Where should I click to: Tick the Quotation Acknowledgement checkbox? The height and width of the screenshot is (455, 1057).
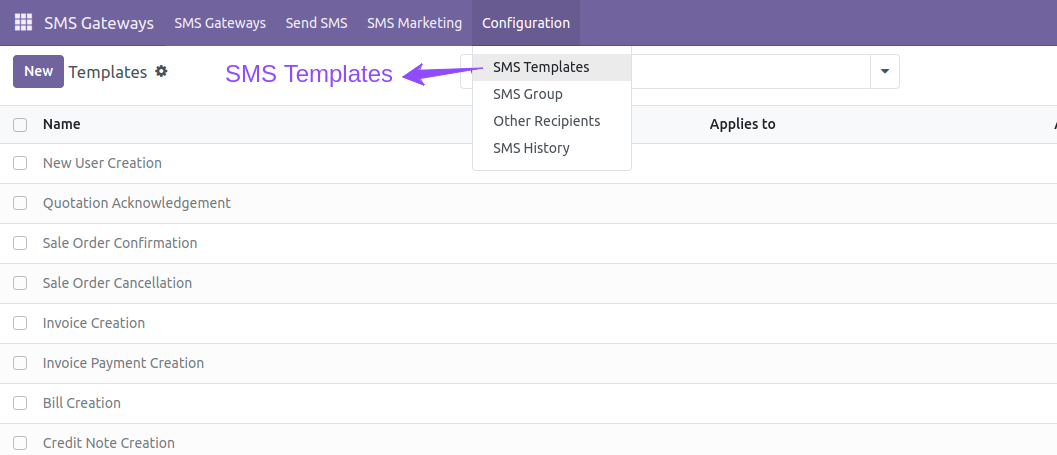pyautogui.click(x=20, y=203)
